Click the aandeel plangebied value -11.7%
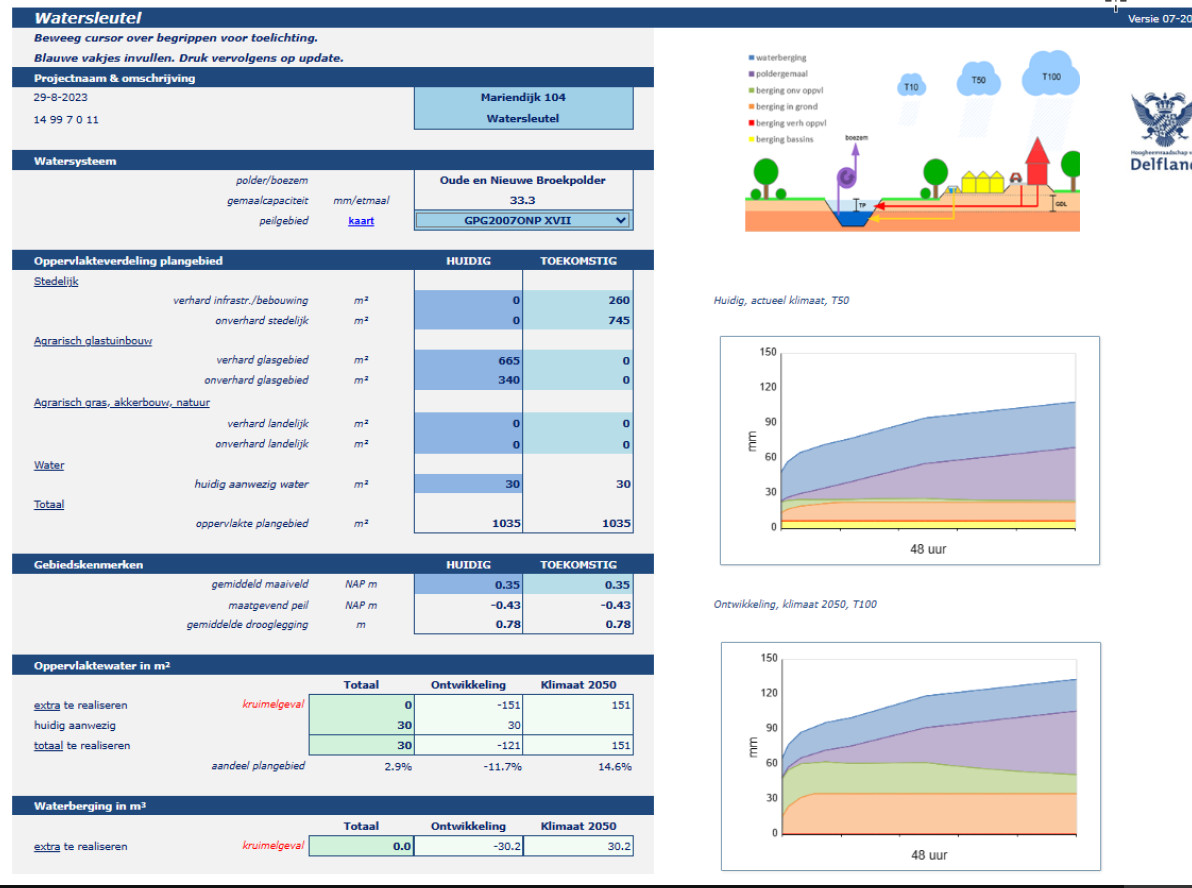Image resolution: width=1192 pixels, height=888 pixels. click(x=503, y=766)
